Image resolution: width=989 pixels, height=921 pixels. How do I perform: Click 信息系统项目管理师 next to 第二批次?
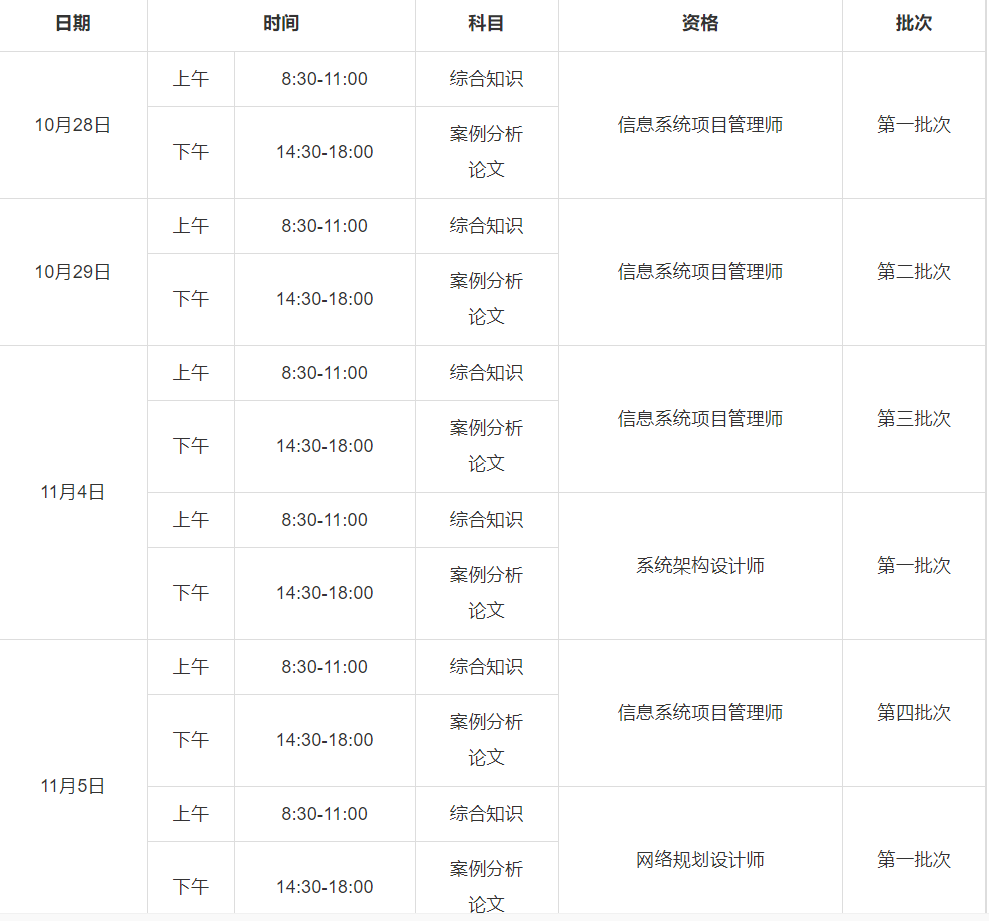point(700,272)
